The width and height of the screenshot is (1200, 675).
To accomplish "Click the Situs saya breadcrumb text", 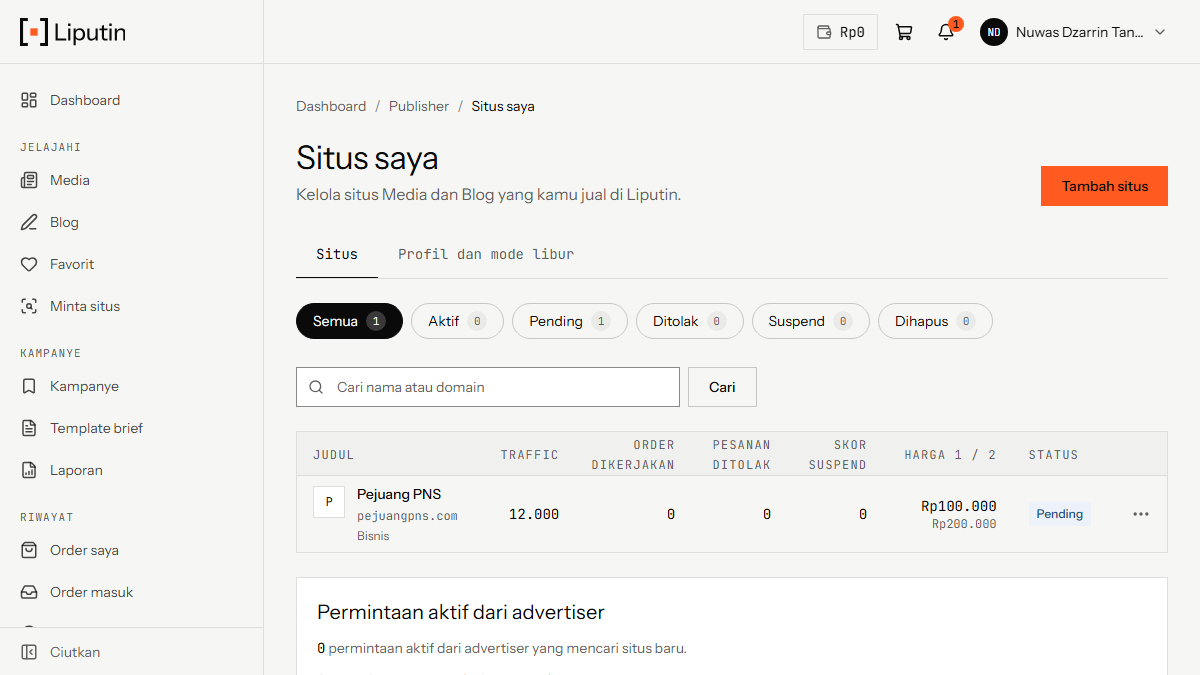I will (503, 106).
